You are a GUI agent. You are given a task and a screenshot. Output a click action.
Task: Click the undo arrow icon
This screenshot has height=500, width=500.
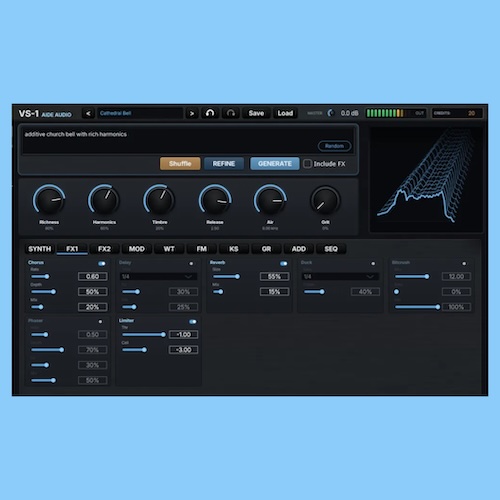(210, 113)
